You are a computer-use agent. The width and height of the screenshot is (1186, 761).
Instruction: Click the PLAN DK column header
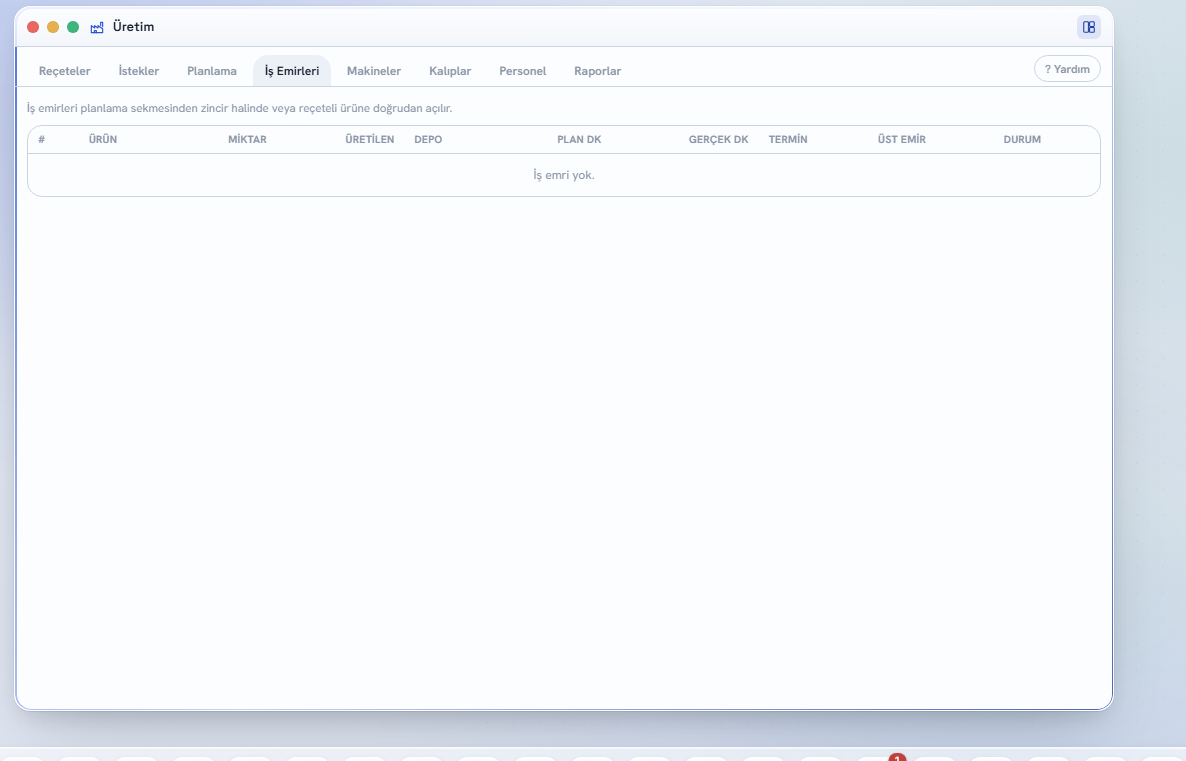[x=579, y=139]
